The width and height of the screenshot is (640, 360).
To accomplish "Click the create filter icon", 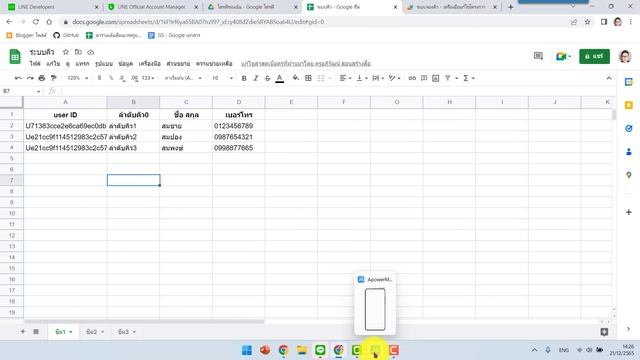I will pyautogui.click(x=448, y=78).
